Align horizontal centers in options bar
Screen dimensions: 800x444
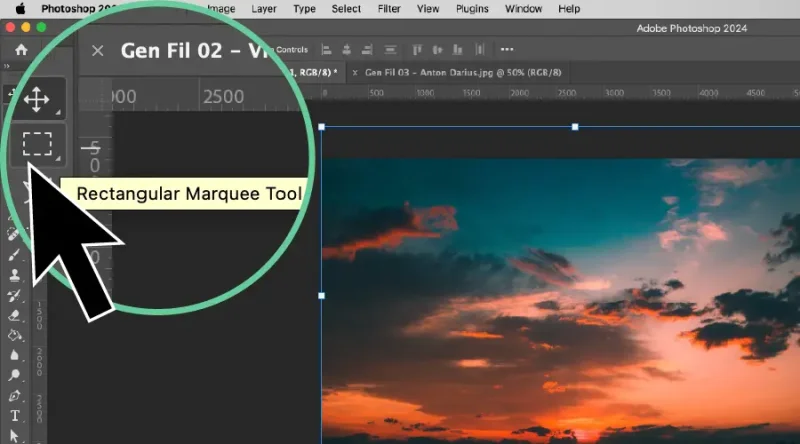pos(346,50)
